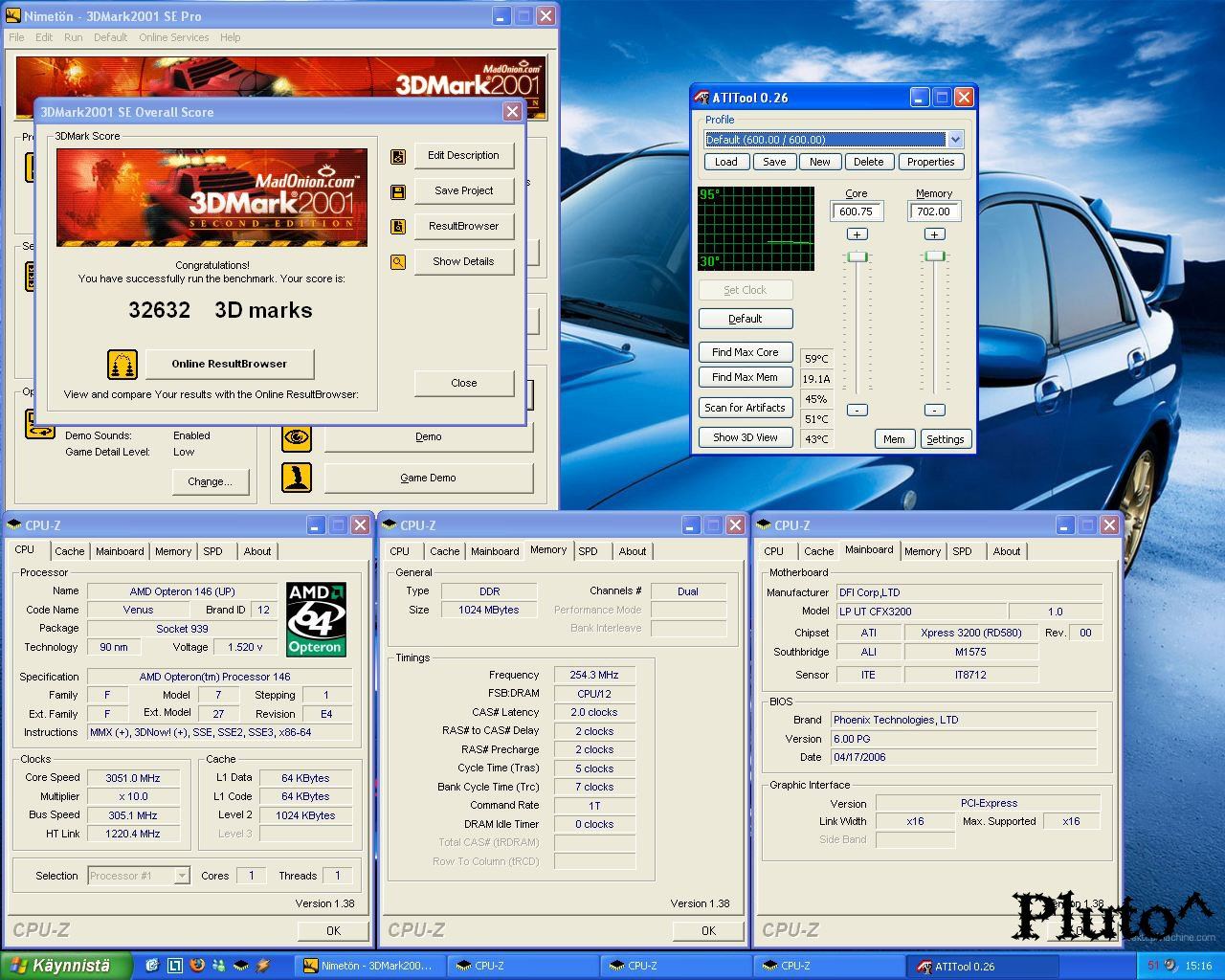Click the ATITool temperature graph
This screenshot has height=980, width=1225.
756,229
